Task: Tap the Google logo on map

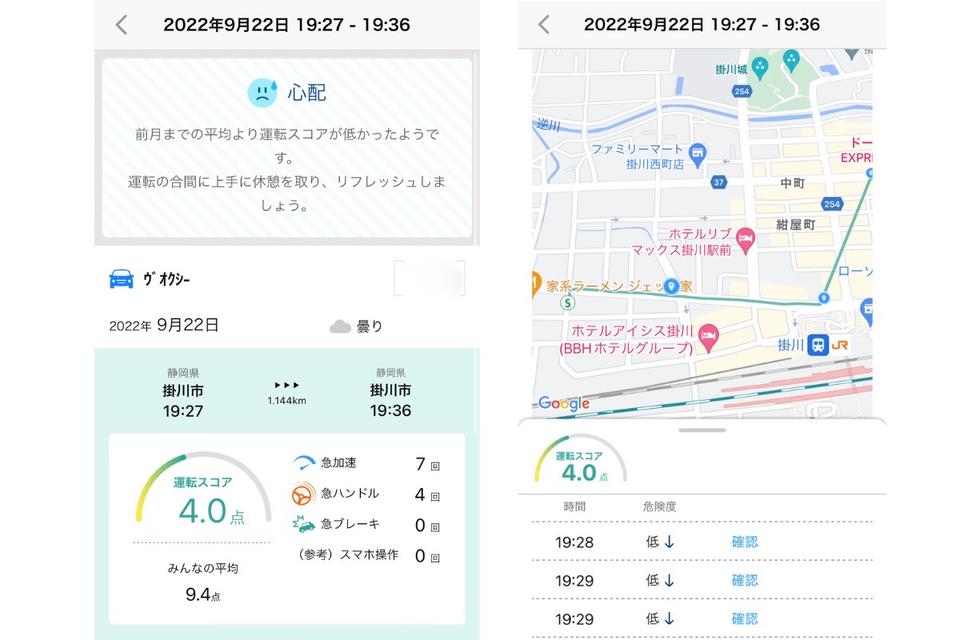Action: [x=564, y=403]
